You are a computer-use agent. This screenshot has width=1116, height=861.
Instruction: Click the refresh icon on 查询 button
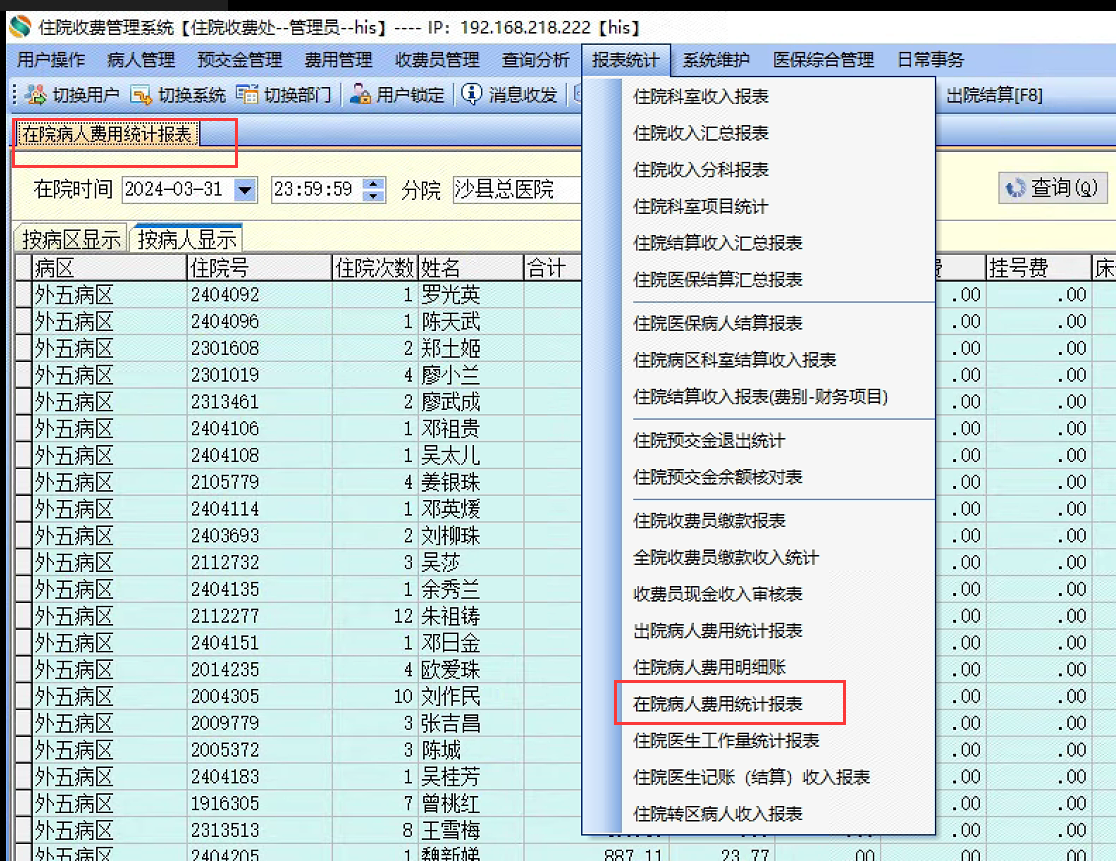click(1015, 188)
